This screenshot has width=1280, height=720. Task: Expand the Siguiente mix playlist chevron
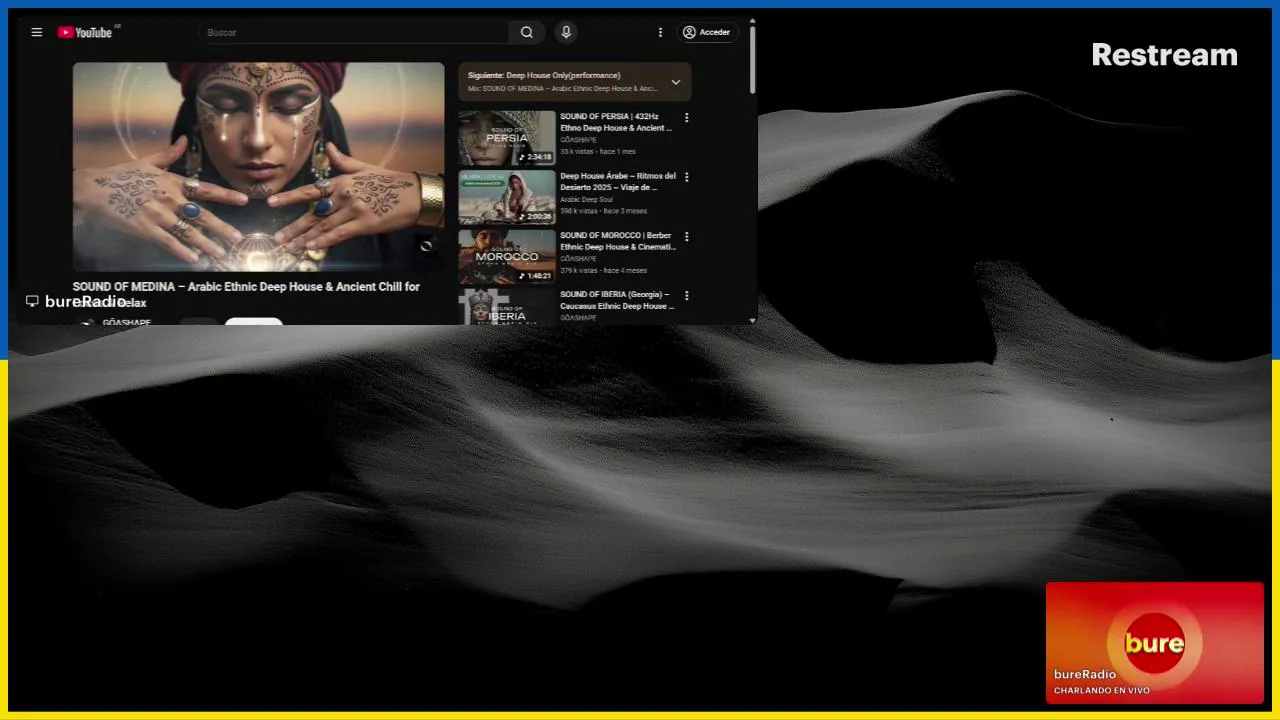[675, 82]
